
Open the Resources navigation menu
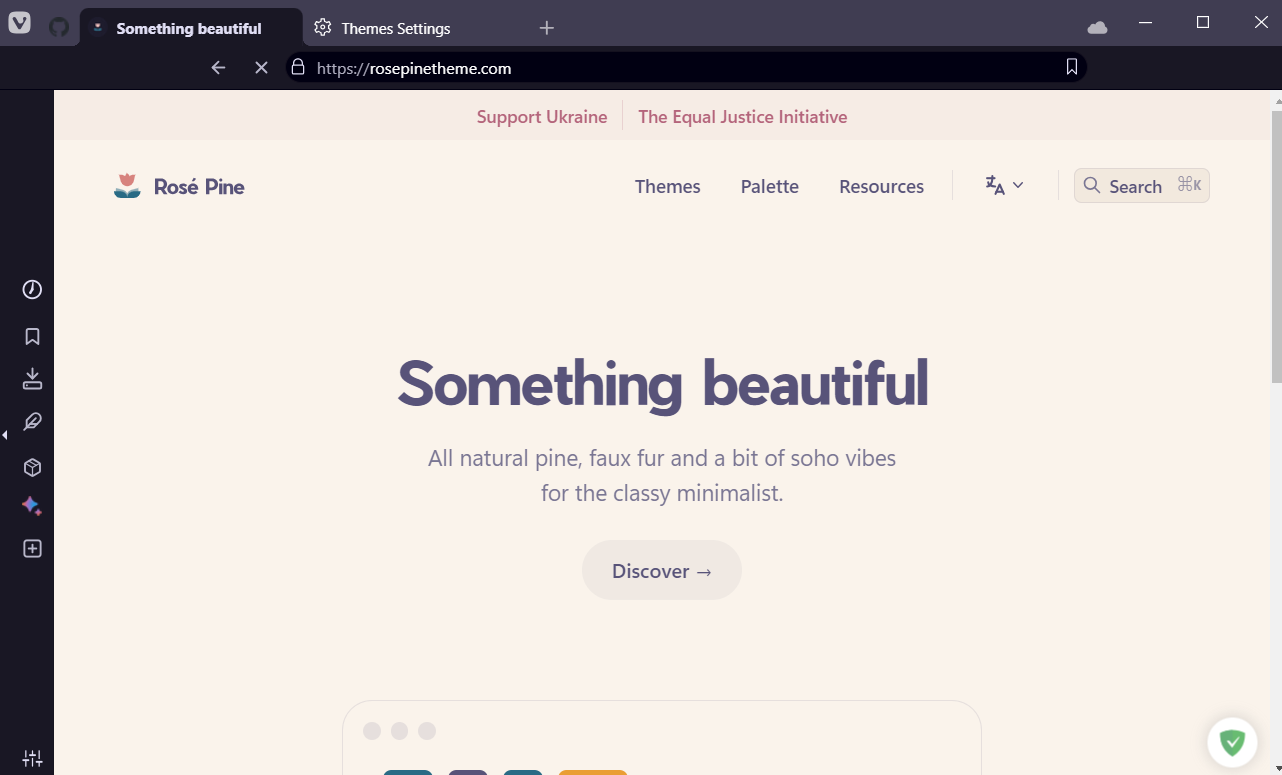point(881,186)
